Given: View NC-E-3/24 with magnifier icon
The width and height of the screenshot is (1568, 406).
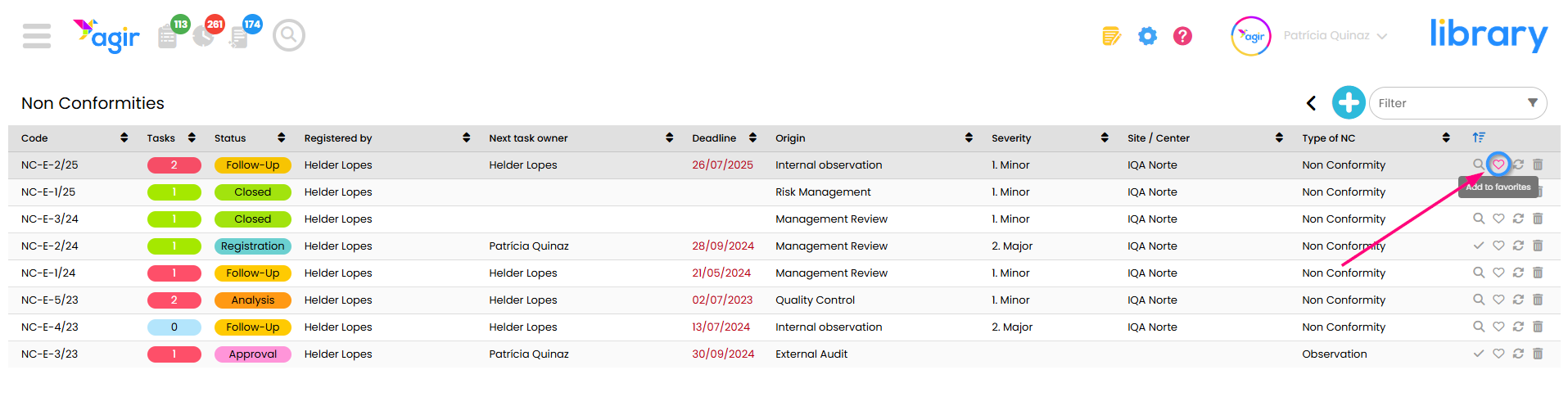Looking at the screenshot, I should click(1479, 219).
